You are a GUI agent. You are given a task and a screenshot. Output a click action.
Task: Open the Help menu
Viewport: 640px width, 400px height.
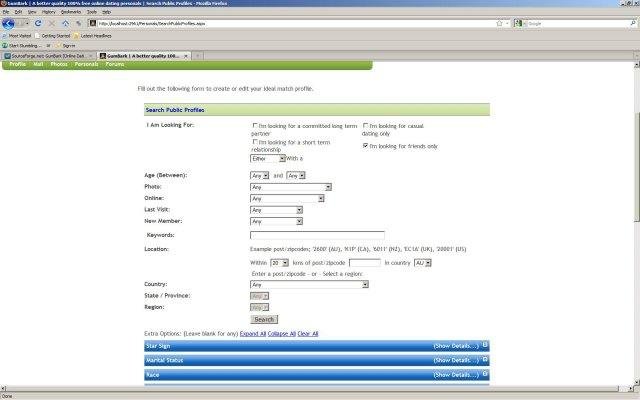point(107,12)
